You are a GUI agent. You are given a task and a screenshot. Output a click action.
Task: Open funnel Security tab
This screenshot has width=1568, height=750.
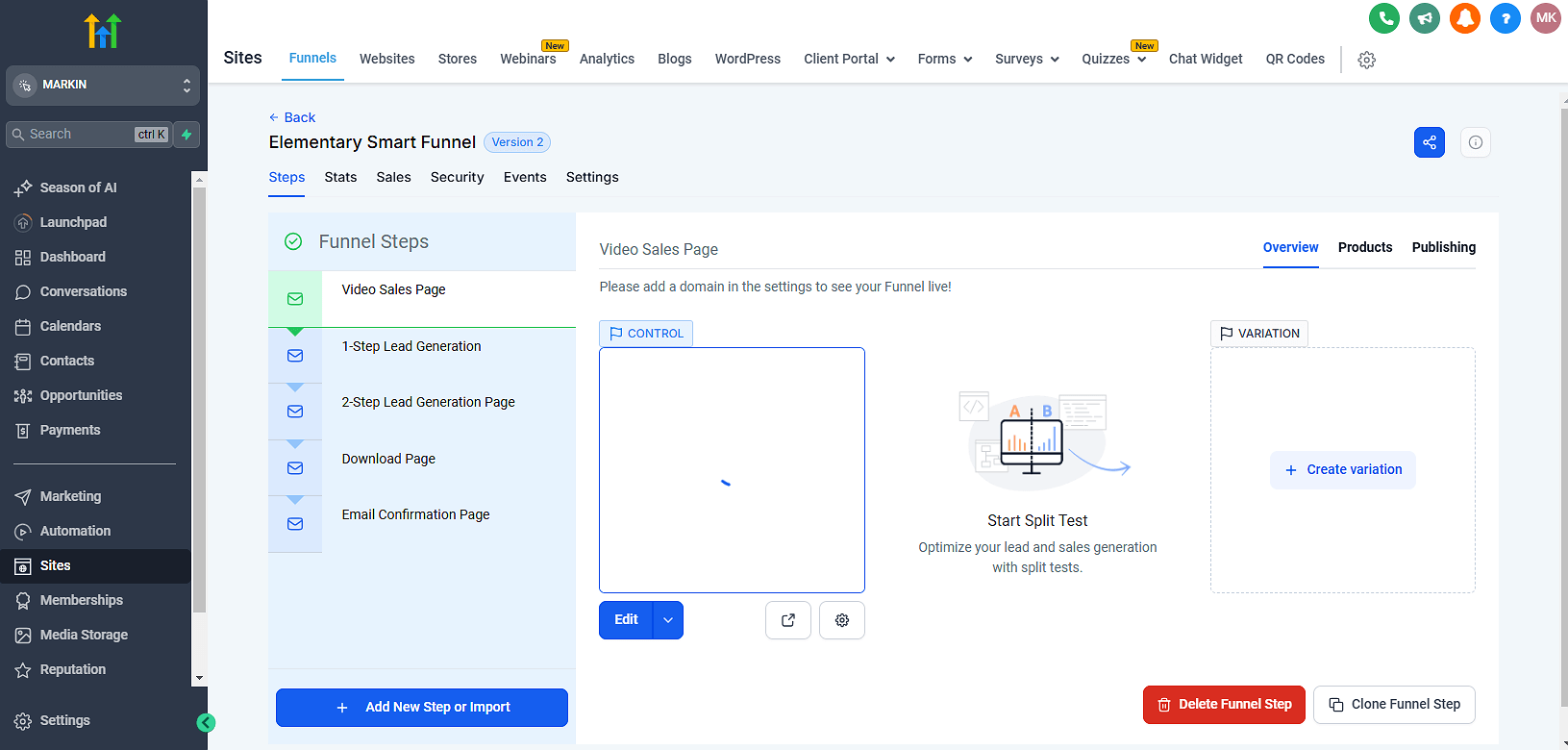[x=458, y=177]
